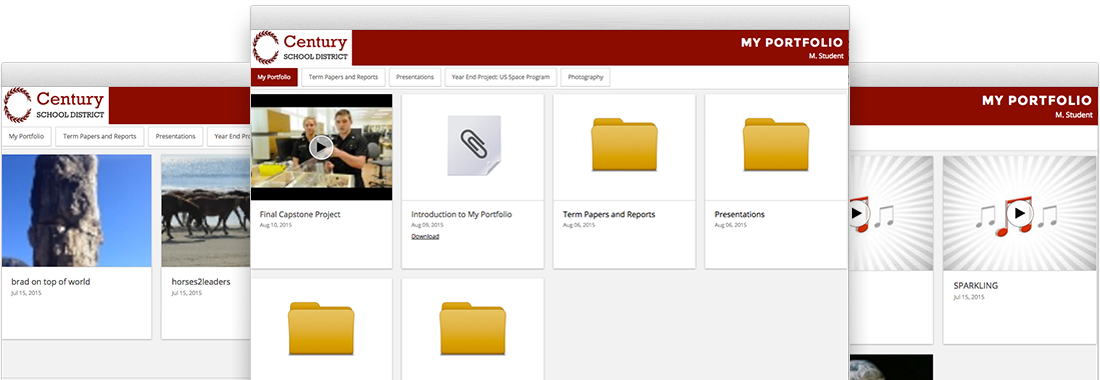Open Year End Project: US Space Program tab
This screenshot has width=1100, height=380.
(x=501, y=77)
